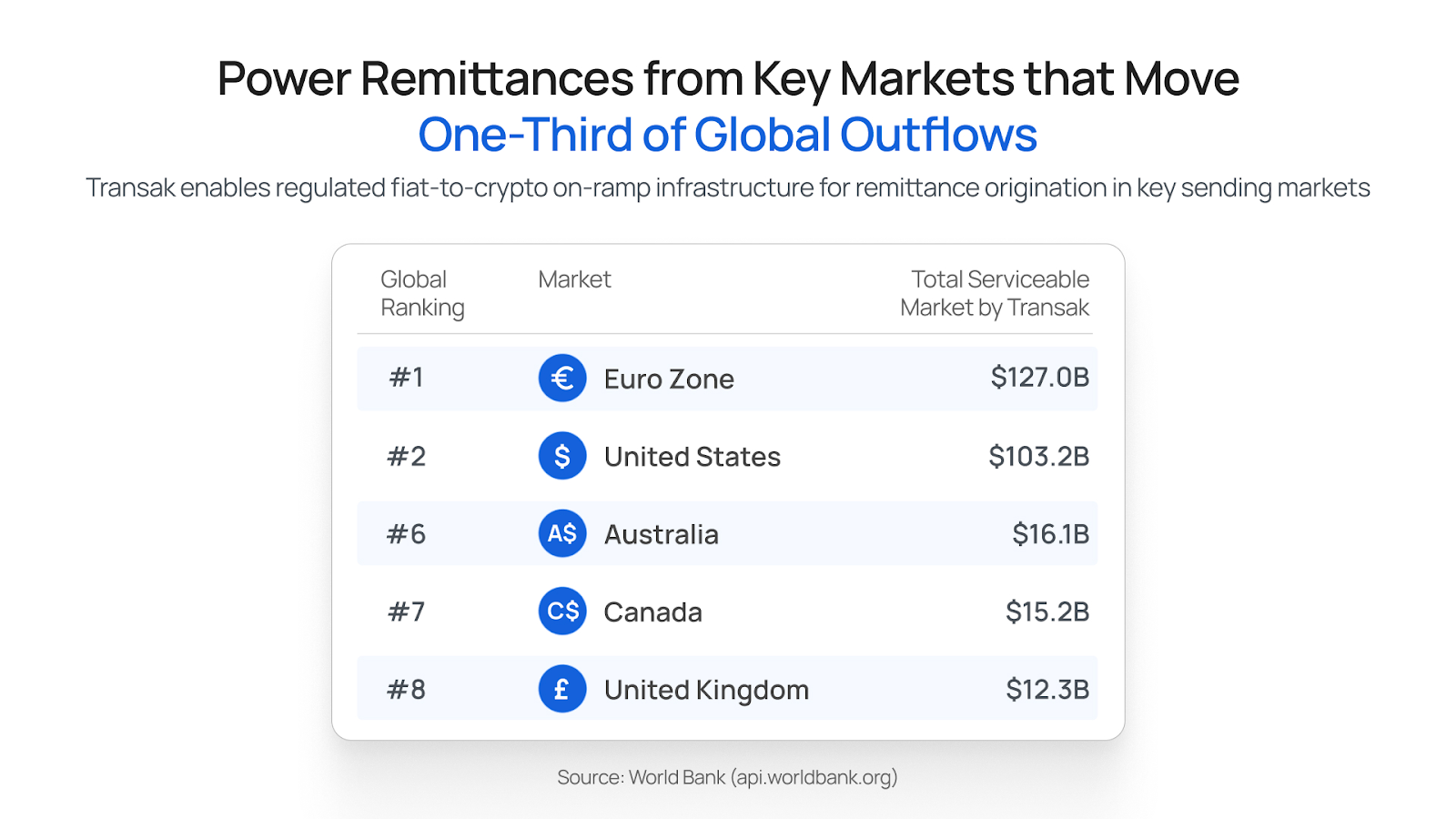Screen dimensions: 1456x819
Task: Select the United States market name
Action: pyautogui.click(x=692, y=457)
